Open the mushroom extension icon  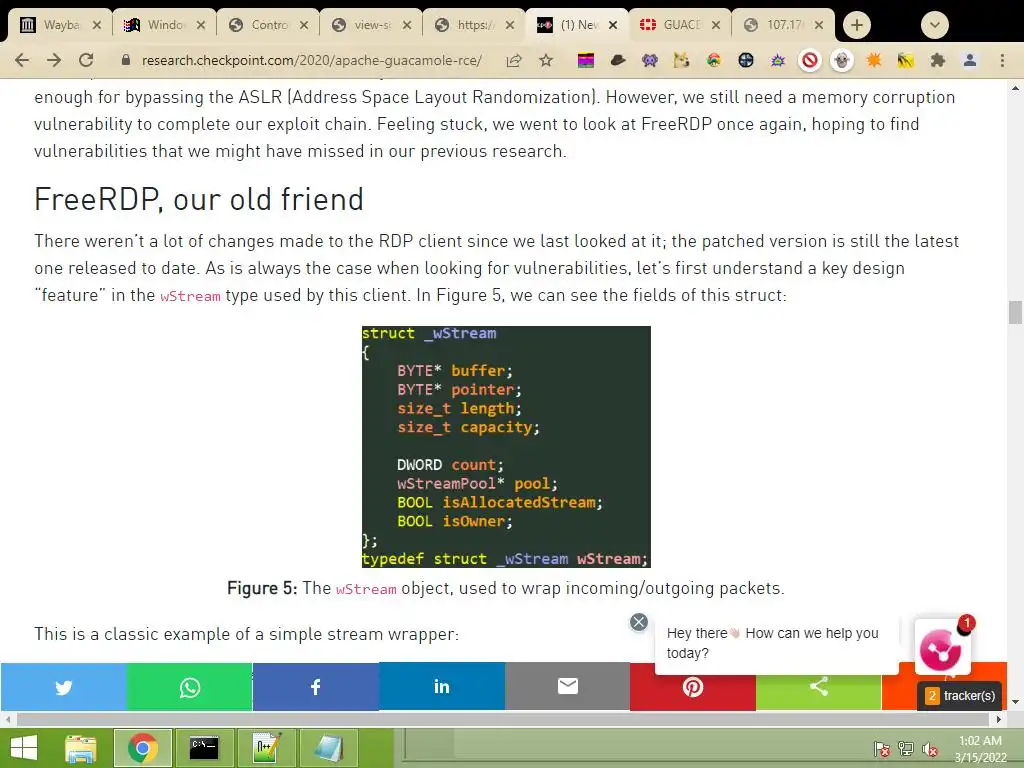click(x=714, y=61)
